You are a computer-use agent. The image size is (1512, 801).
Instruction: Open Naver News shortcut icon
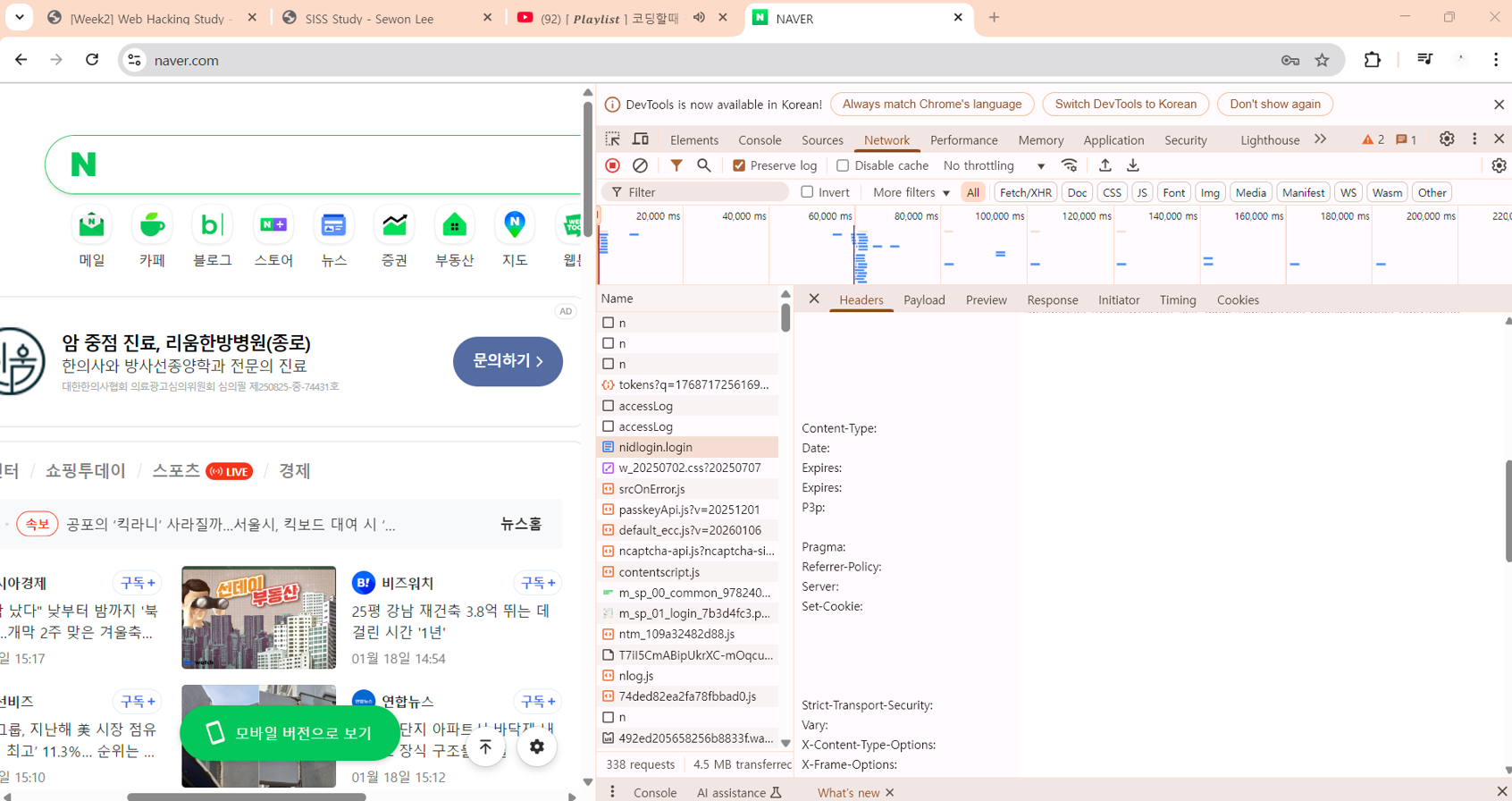tap(333, 224)
